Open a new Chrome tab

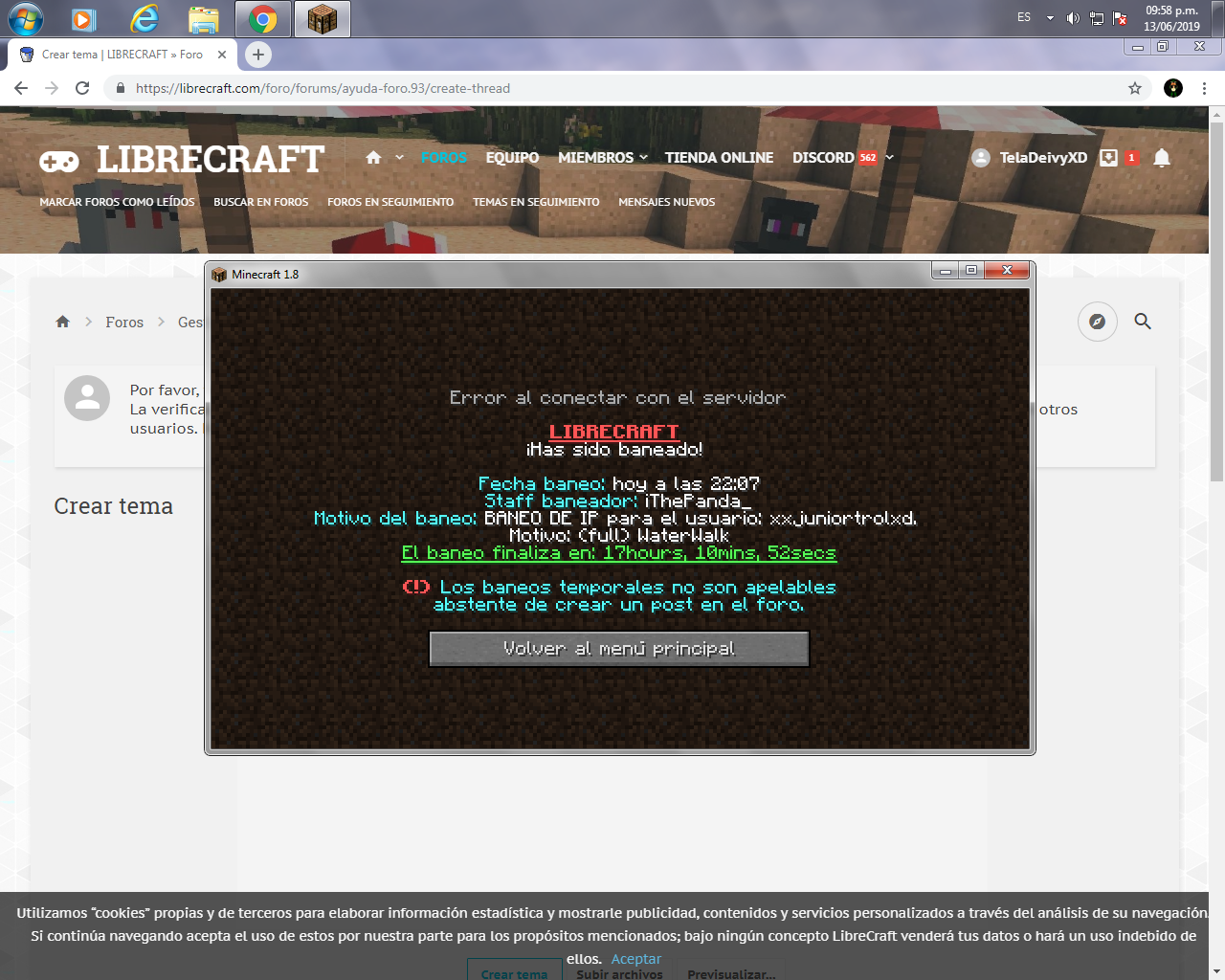click(258, 55)
